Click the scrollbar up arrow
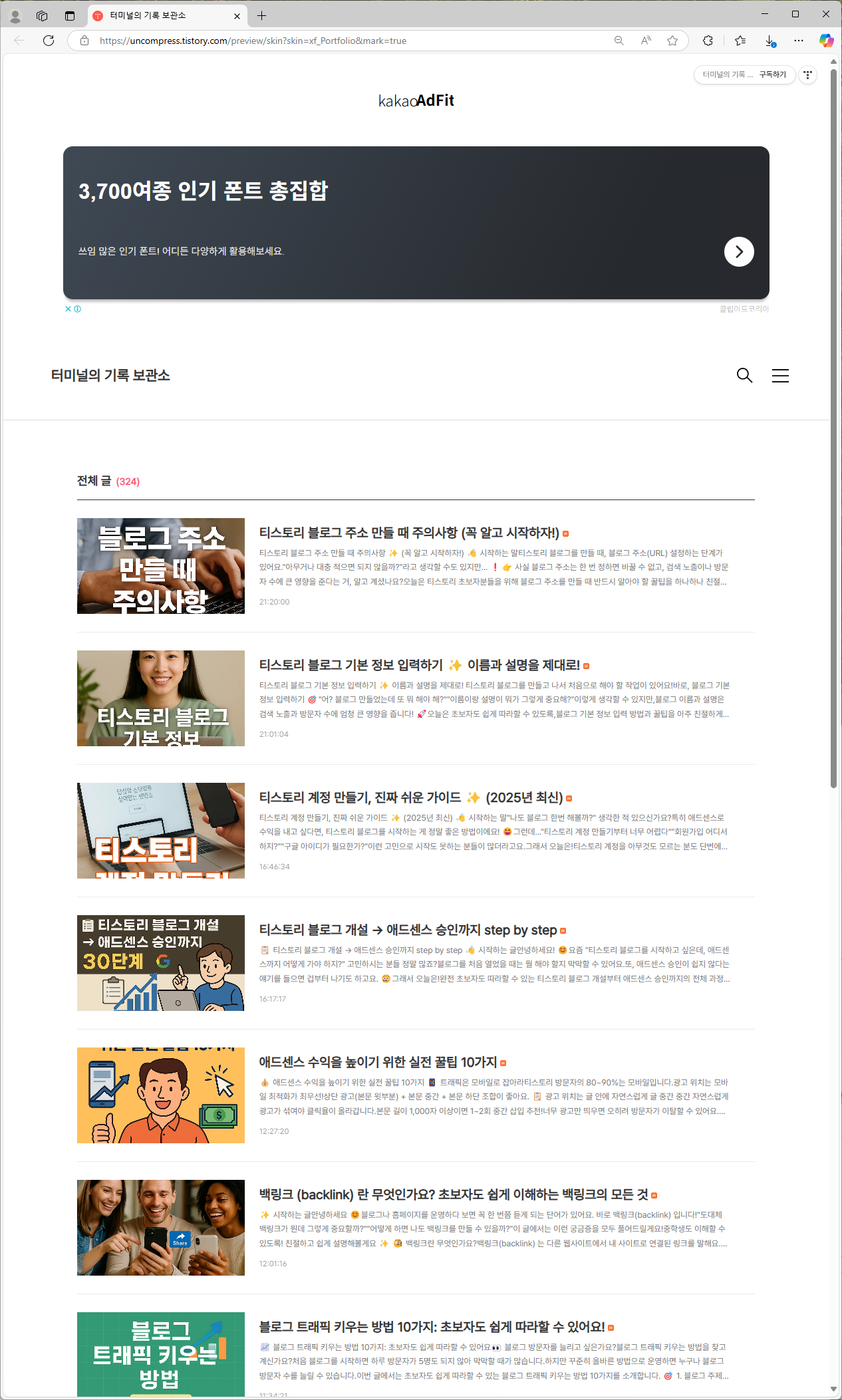842x1400 pixels. coord(833,61)
